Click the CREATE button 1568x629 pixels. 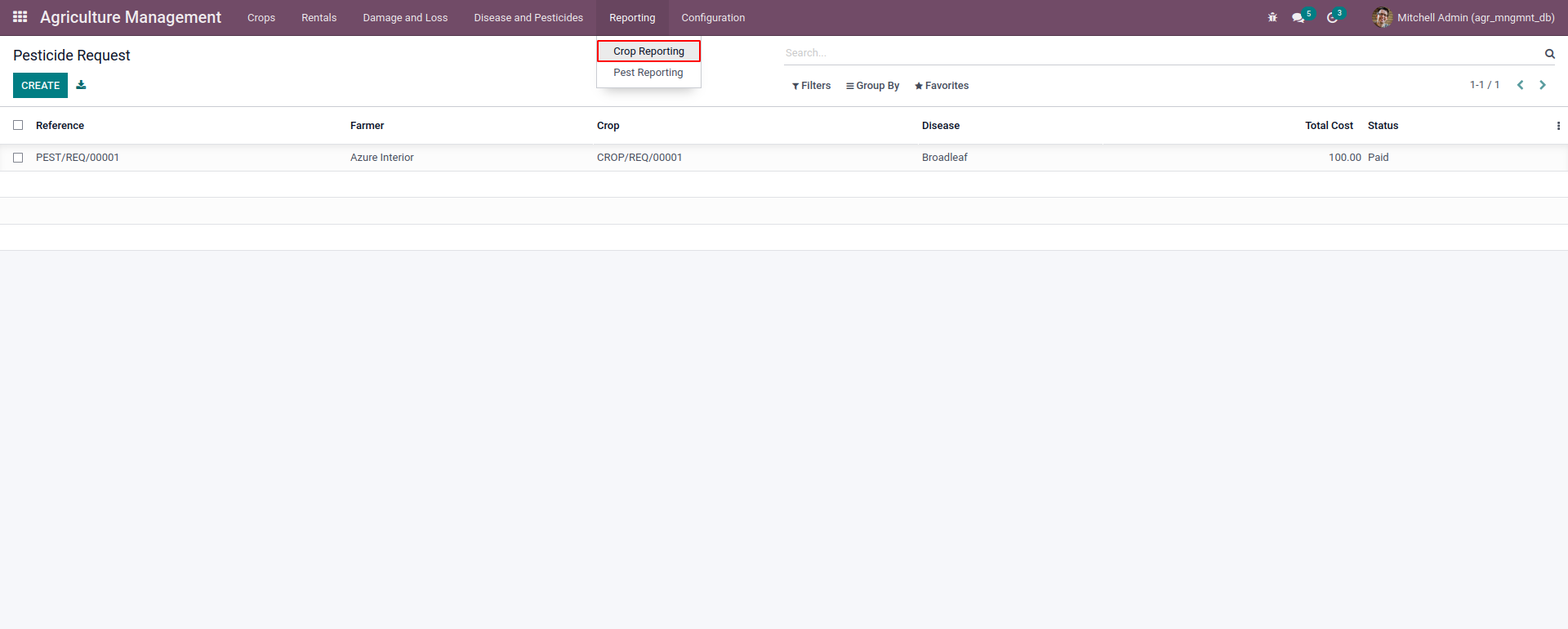point(40,85)
